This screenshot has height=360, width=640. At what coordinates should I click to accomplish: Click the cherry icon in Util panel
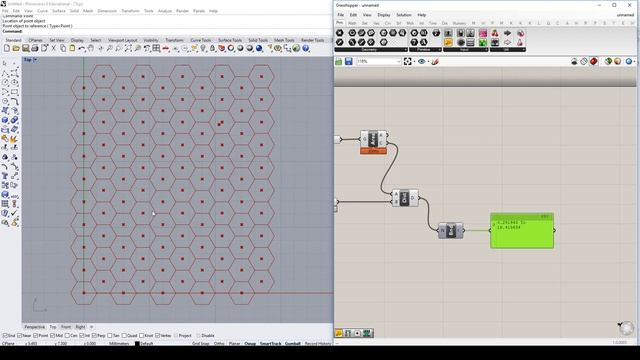(495, 33)
